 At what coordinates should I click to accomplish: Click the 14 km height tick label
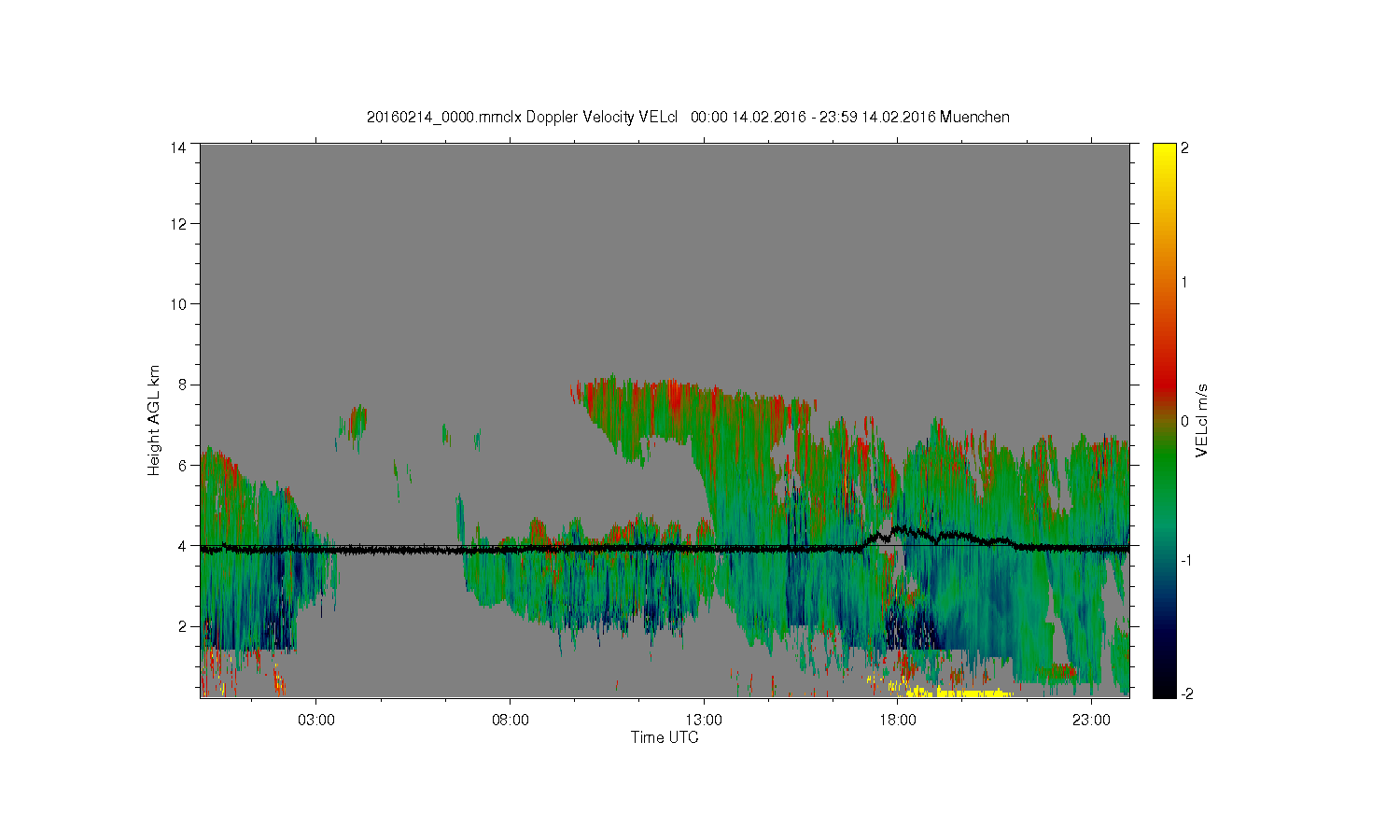coord(178,147)
